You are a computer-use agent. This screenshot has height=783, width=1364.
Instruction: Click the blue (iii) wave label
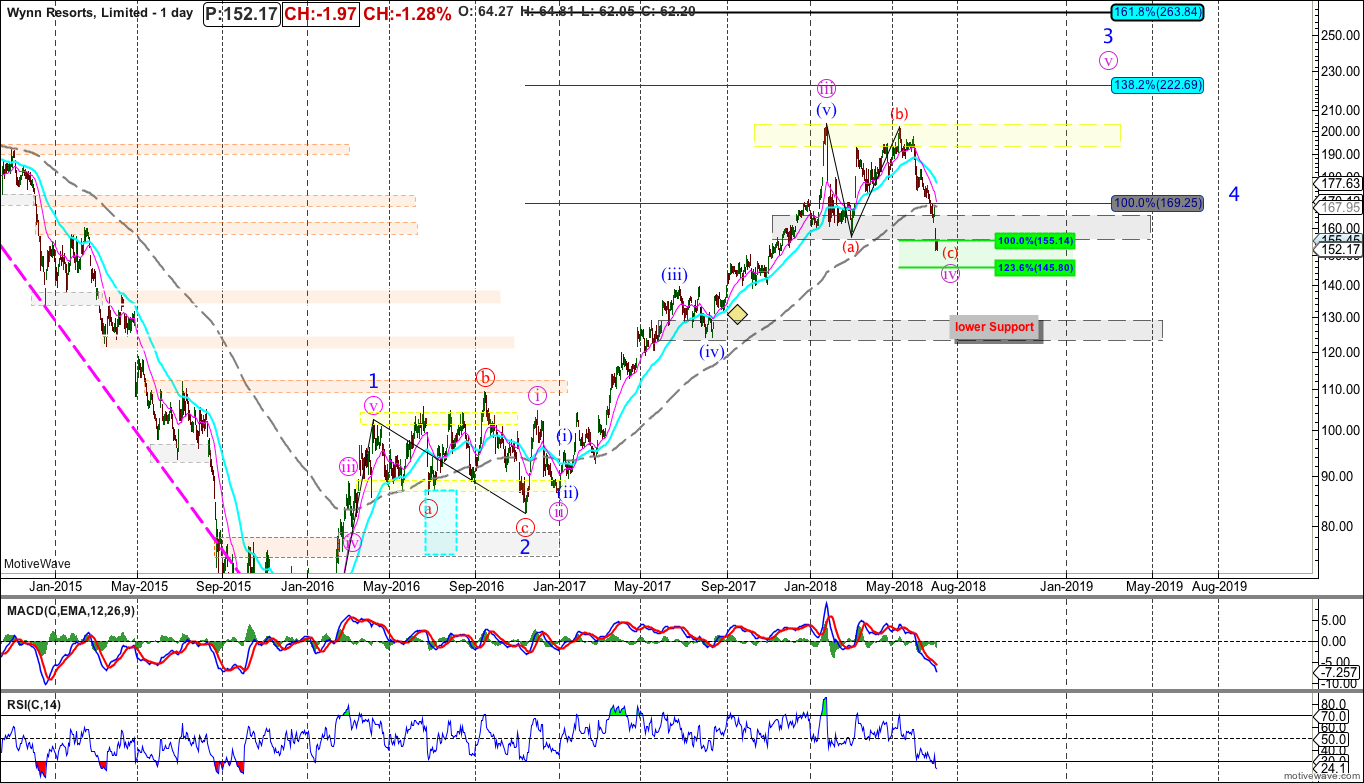(674, 274)
